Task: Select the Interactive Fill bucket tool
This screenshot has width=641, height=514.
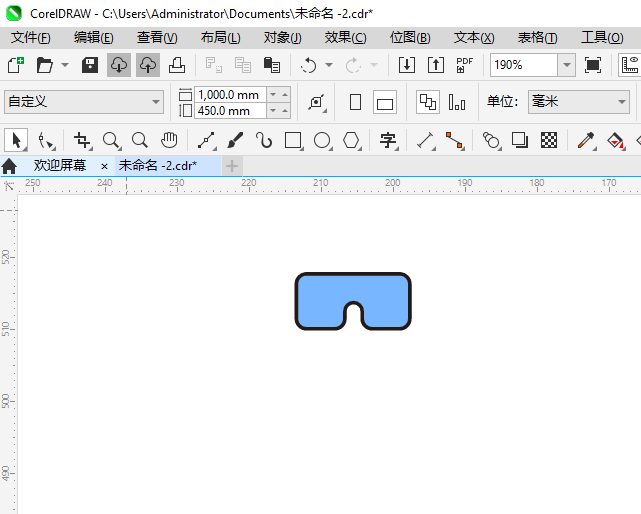Action: coord(616,141)
